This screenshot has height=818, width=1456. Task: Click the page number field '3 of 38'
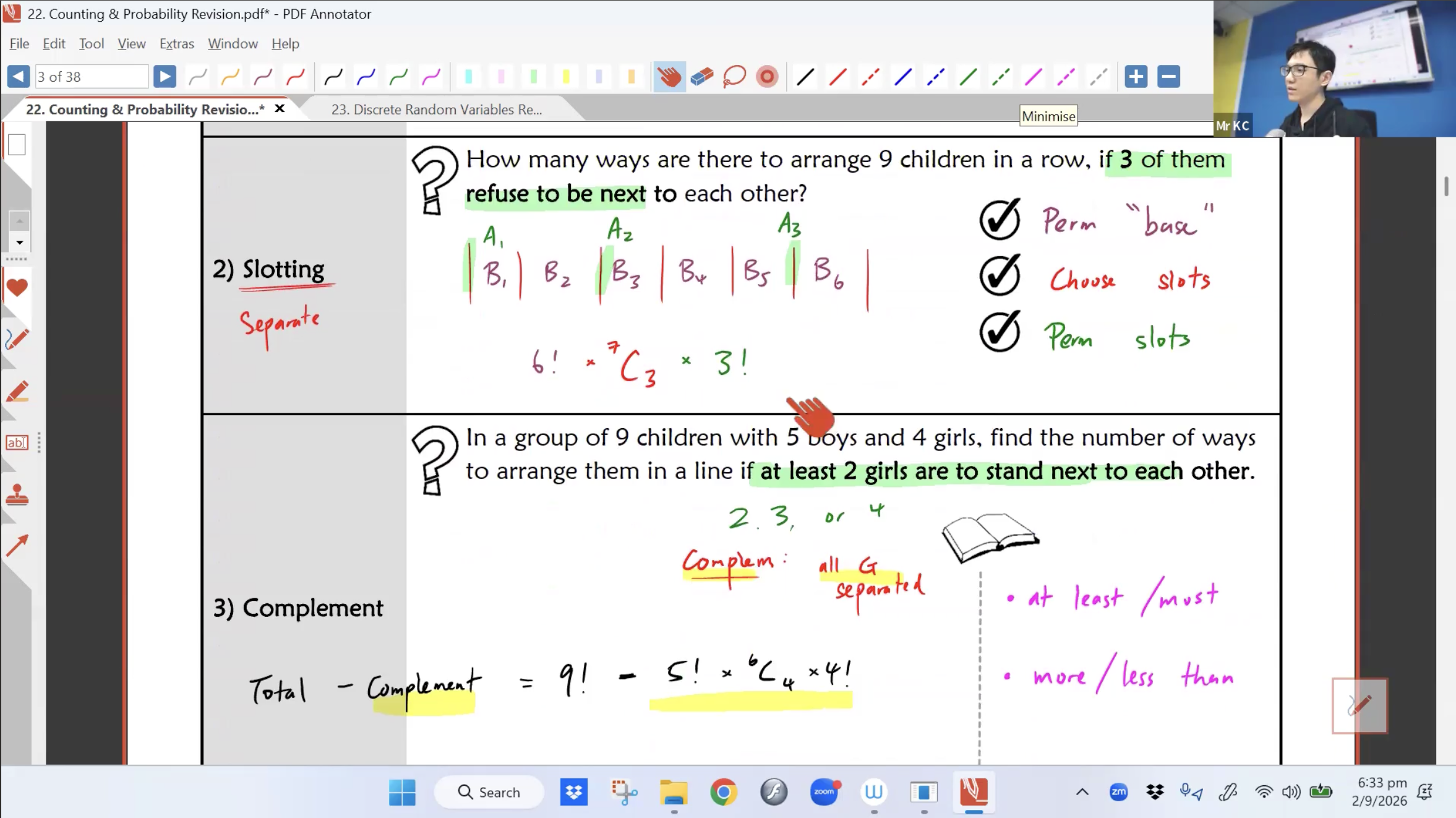click(x=92, y=77)
